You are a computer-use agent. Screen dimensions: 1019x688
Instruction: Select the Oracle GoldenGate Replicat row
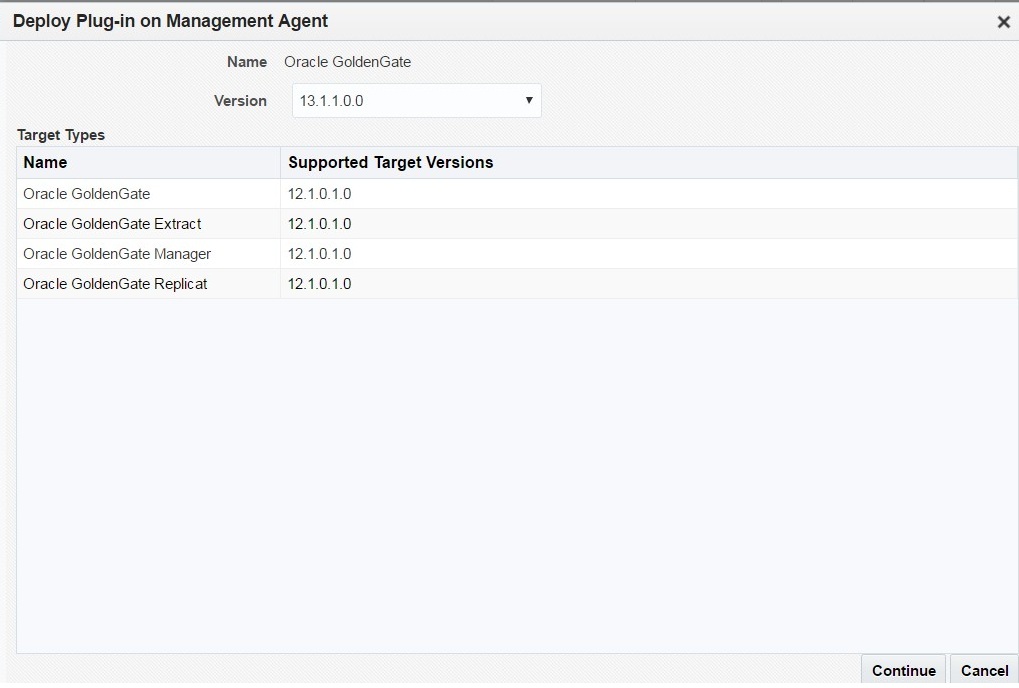click(115, 284)
